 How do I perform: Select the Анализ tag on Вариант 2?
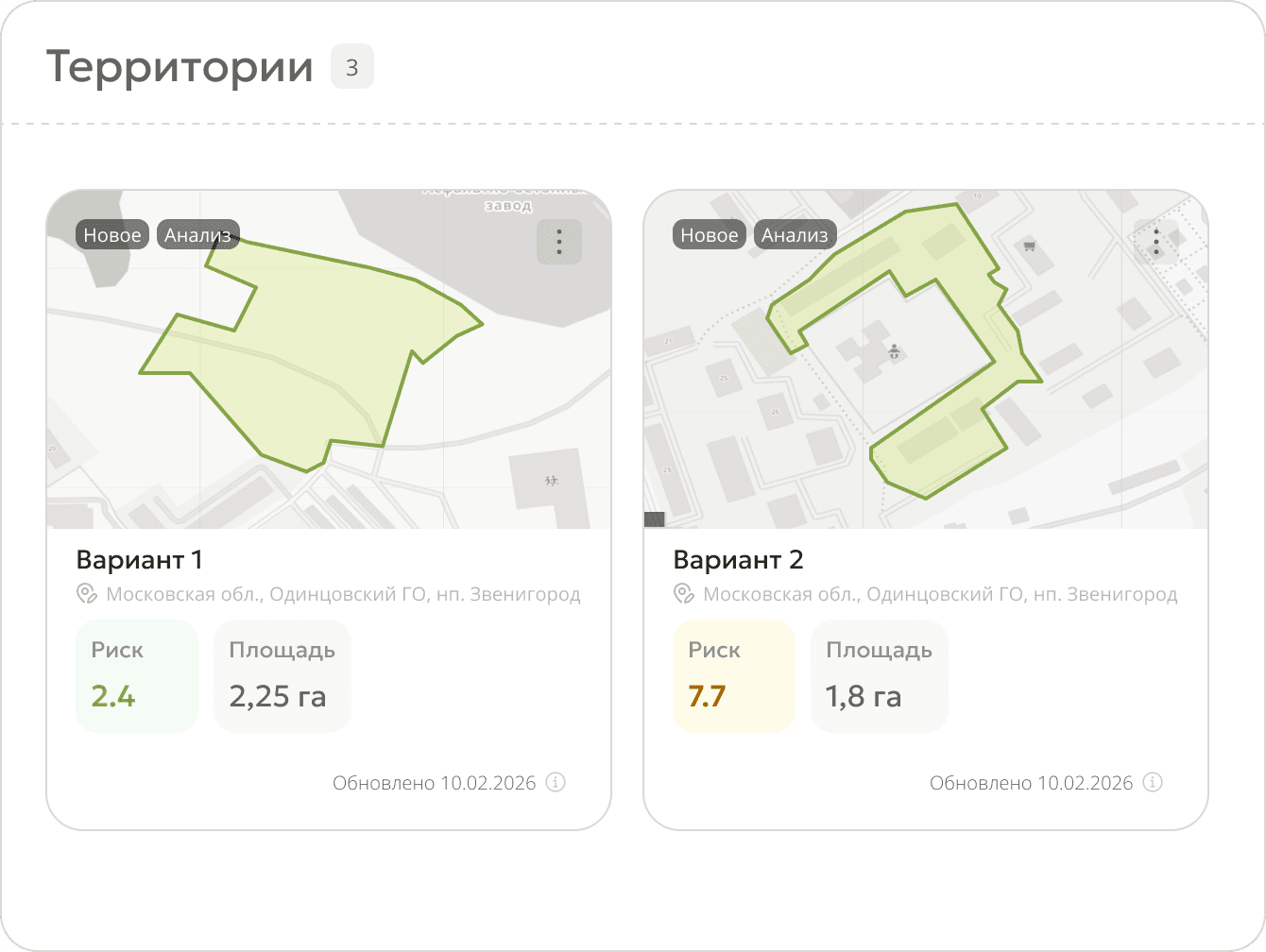tap(796, 235)
